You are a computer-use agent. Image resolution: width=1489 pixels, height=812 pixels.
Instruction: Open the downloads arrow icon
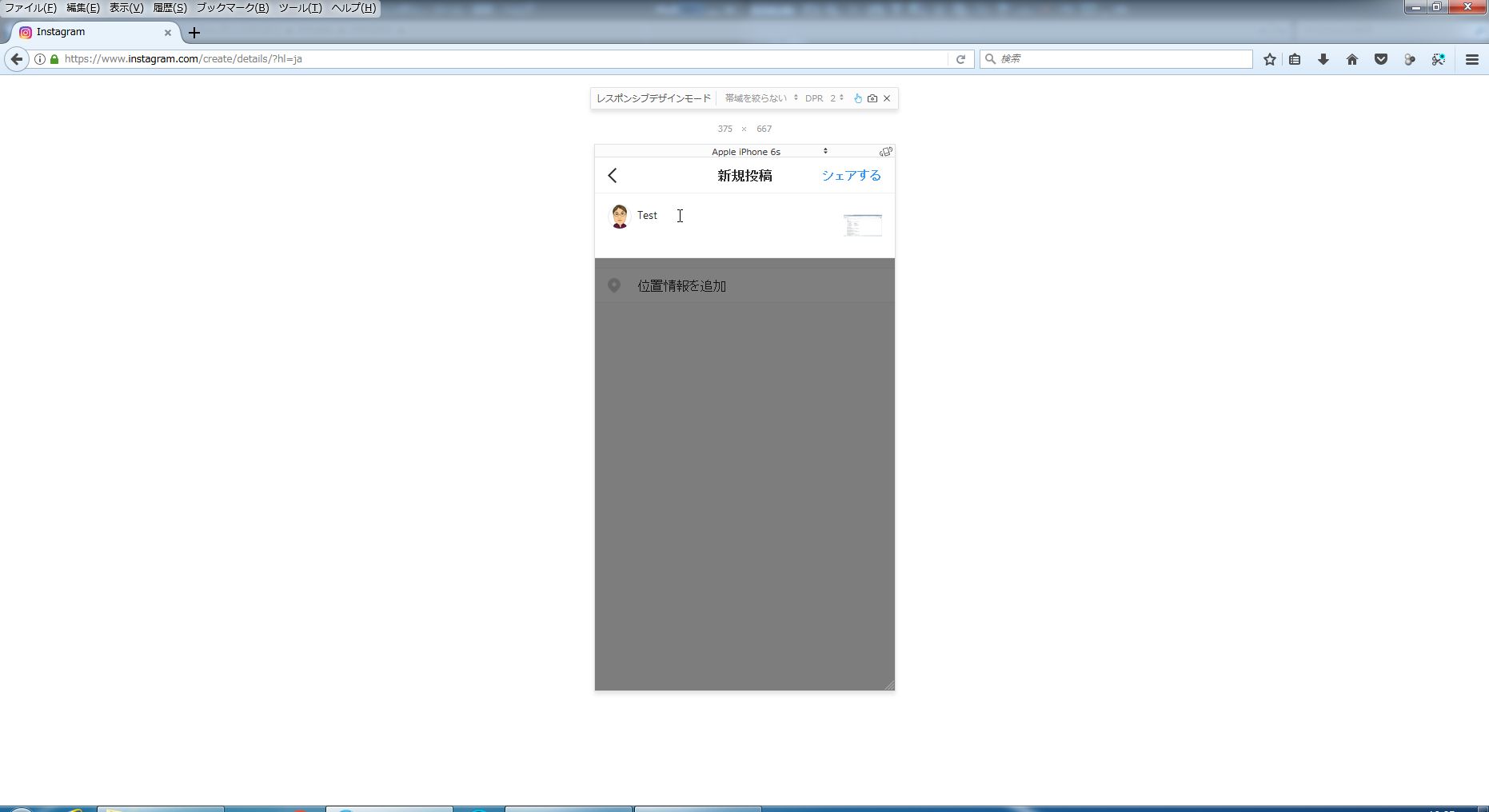pyautogui.click(x=1323, y=59)
